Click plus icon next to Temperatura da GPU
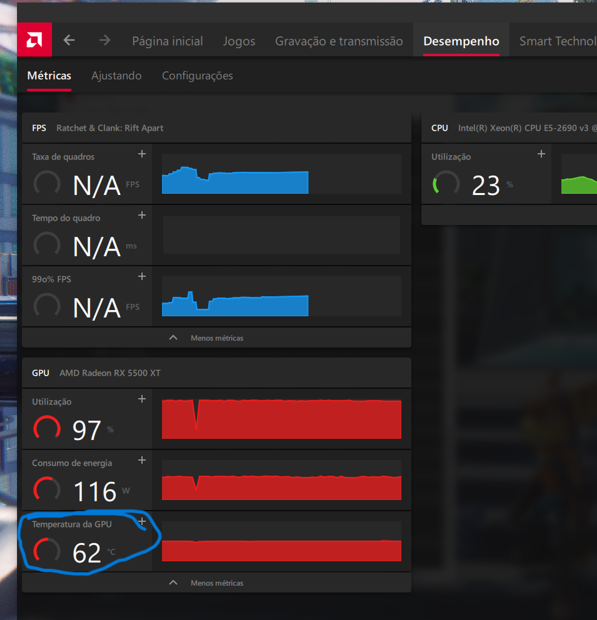This screenshot has width=597, height=620. tap(142, 522)
